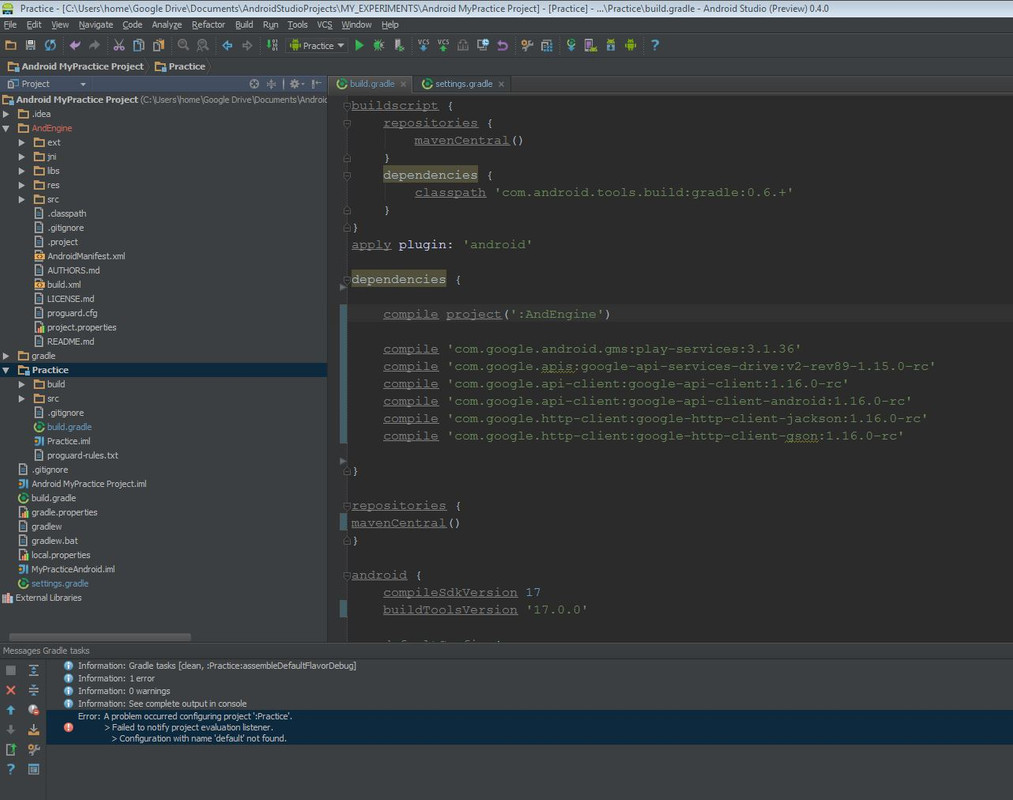This screenshot has height=800, width=1013.
Task: Click the Copy icon in toolbar
Action: [138, 45]
